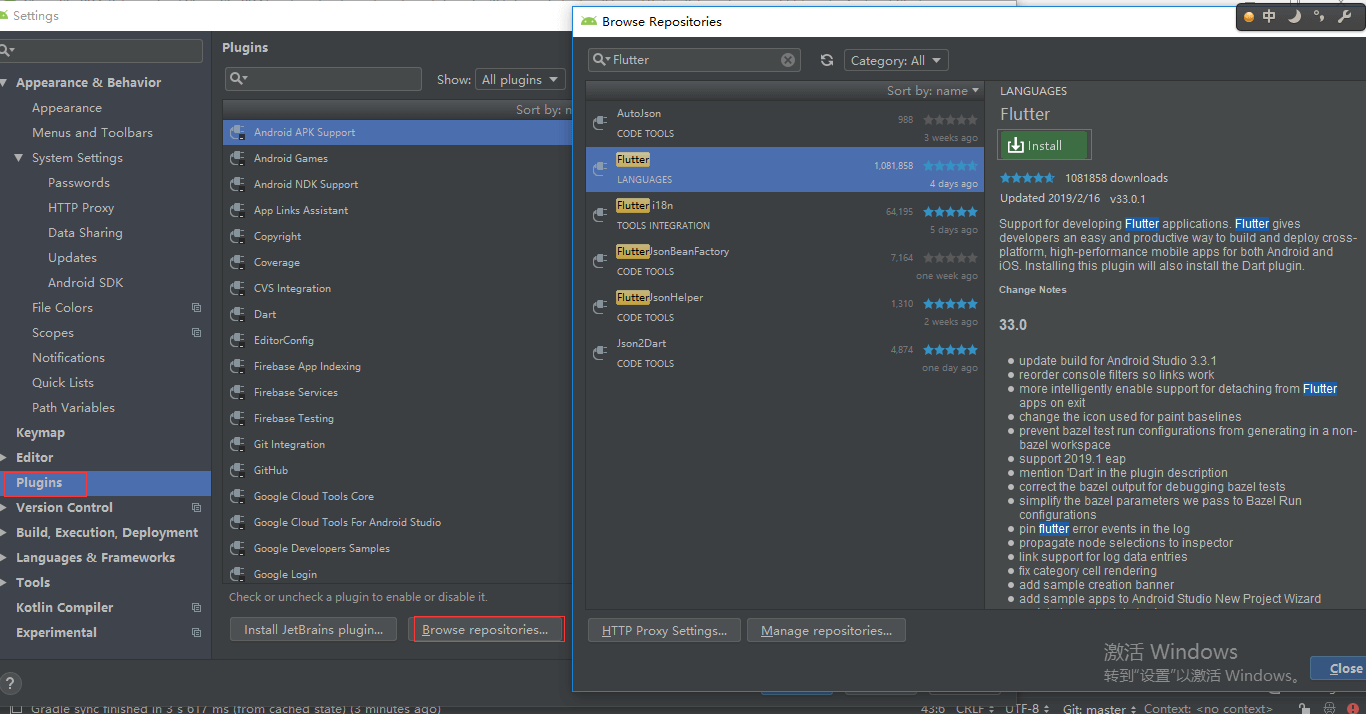Collapse the System Settings tree node
The height and width of the screenshot is (714, 1366).
click(19, 158)
